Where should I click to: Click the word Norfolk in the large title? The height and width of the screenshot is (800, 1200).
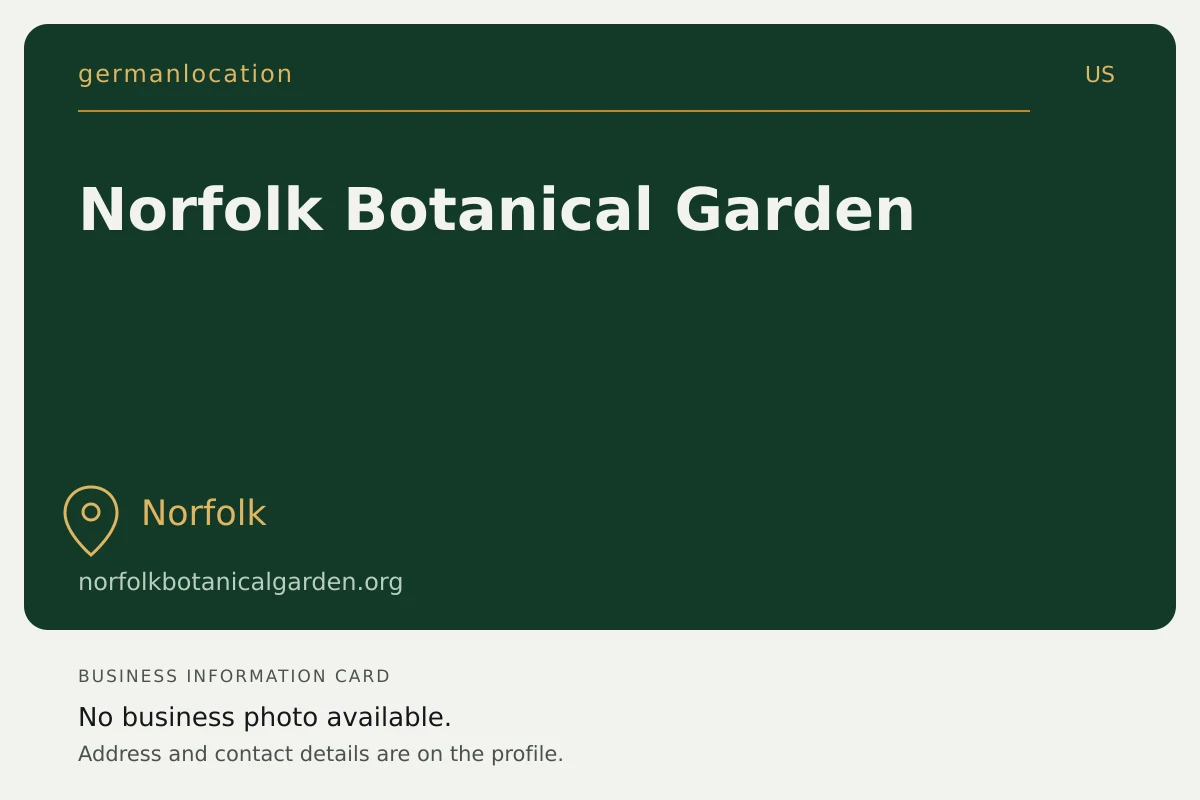pyautogui.click(x=201, y=210)
